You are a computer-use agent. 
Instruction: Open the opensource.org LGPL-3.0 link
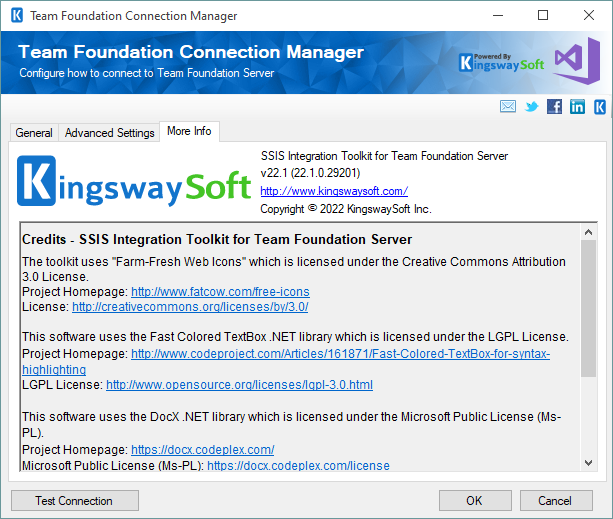coord(239,385)
